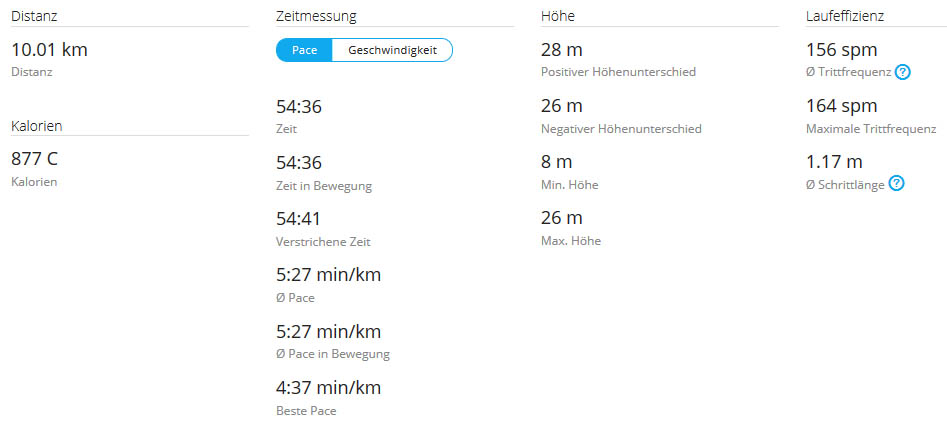Click the Zeit in Bewegung label
This screenshot has width=947, height=430.
click(323, 185)
